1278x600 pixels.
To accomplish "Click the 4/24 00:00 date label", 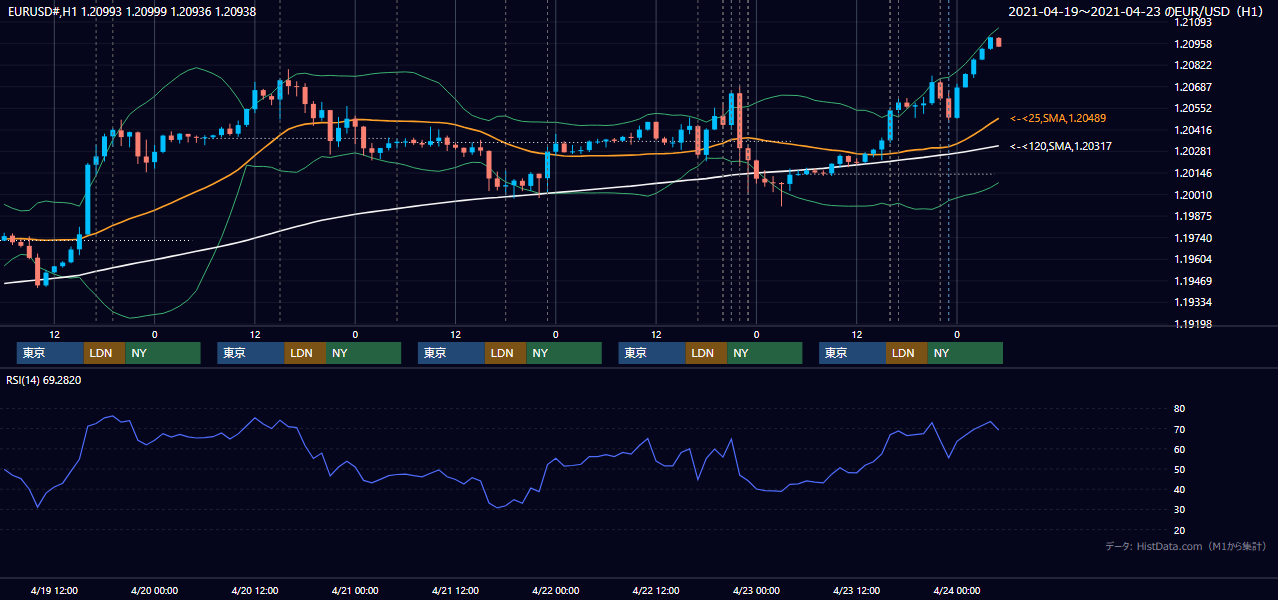I will [x=956, y=590].
